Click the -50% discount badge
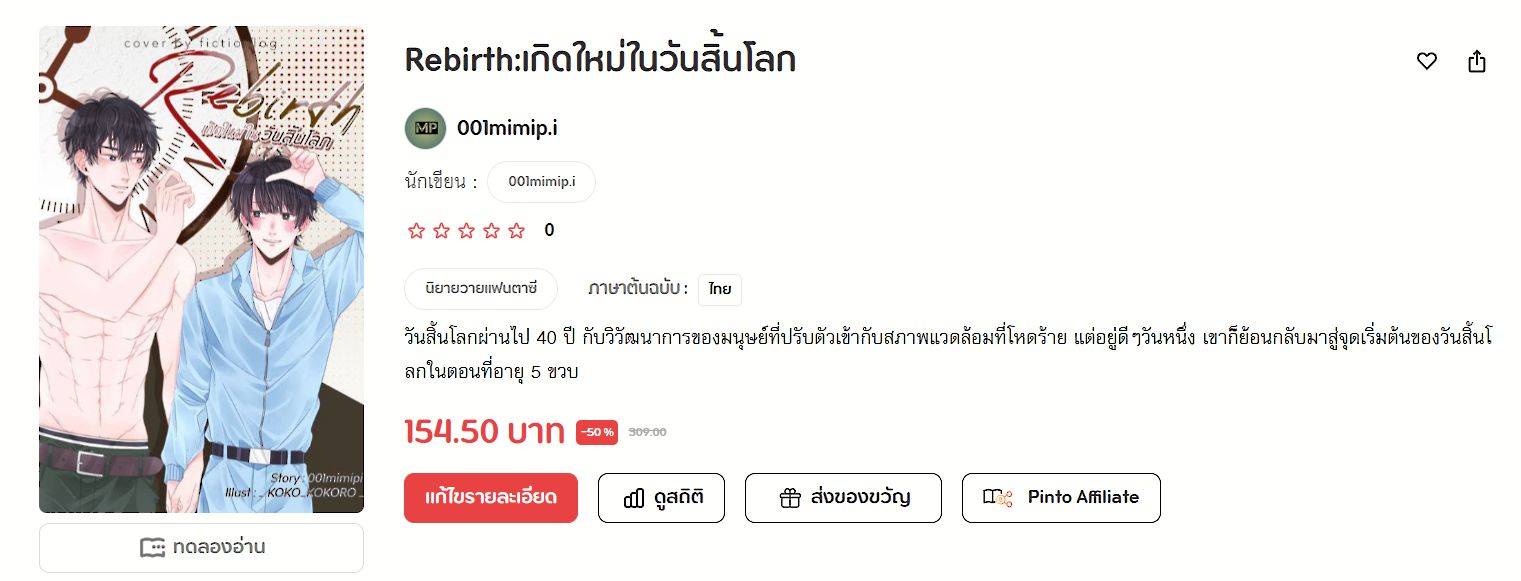Screen dimensions: 1521x581 point(597,432)
